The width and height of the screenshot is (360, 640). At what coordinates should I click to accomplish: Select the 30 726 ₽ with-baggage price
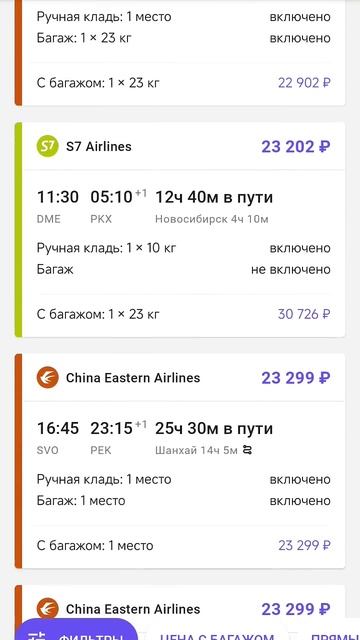point(304,314)
